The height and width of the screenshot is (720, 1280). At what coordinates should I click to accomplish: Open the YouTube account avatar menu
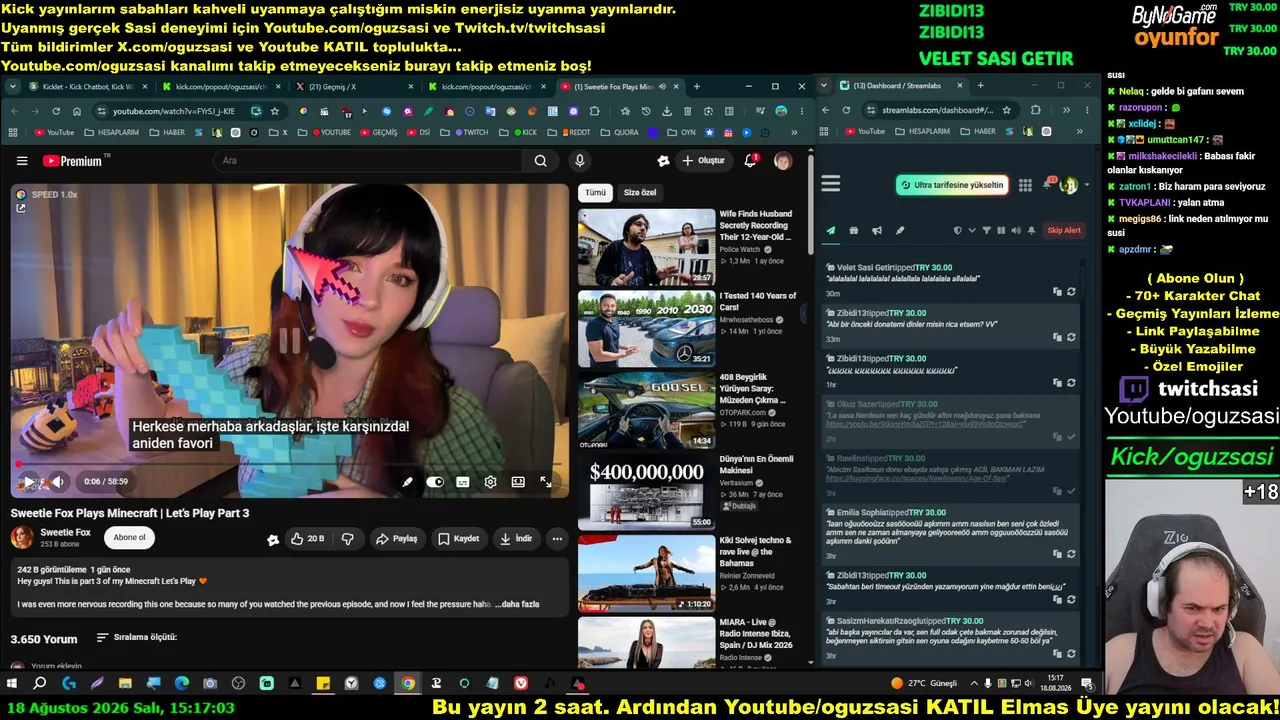point(783,161)
